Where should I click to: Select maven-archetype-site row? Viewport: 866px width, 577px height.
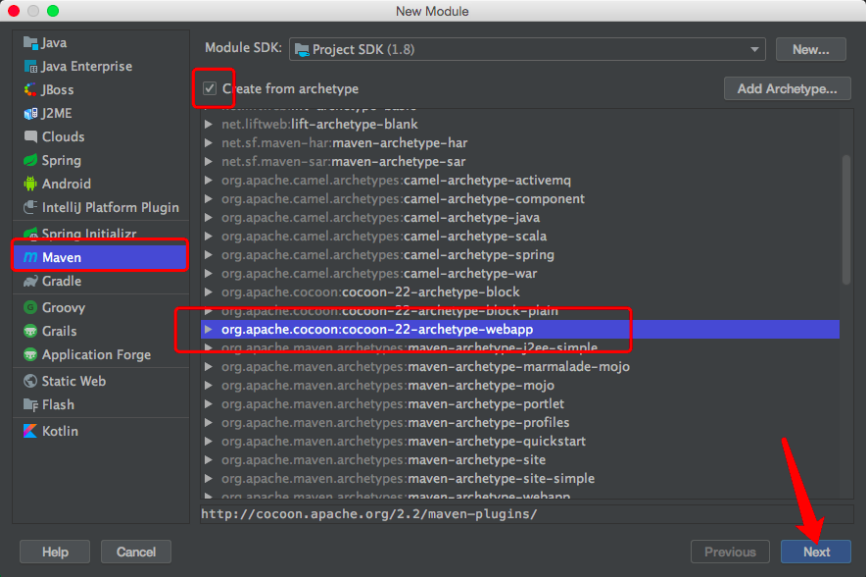tap(520, 460)
